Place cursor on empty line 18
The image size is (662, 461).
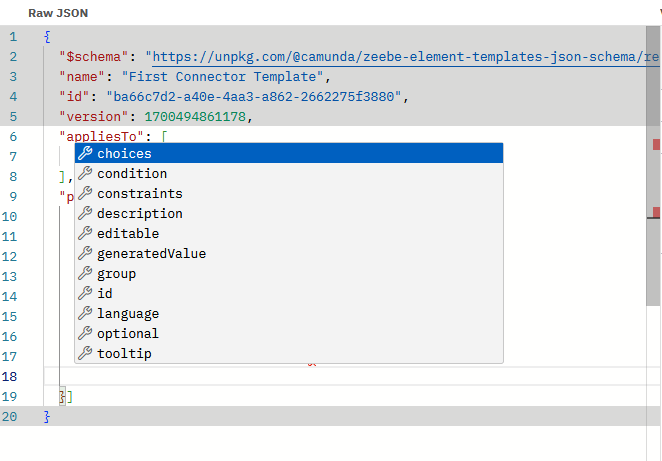click(x=300, y=376)
